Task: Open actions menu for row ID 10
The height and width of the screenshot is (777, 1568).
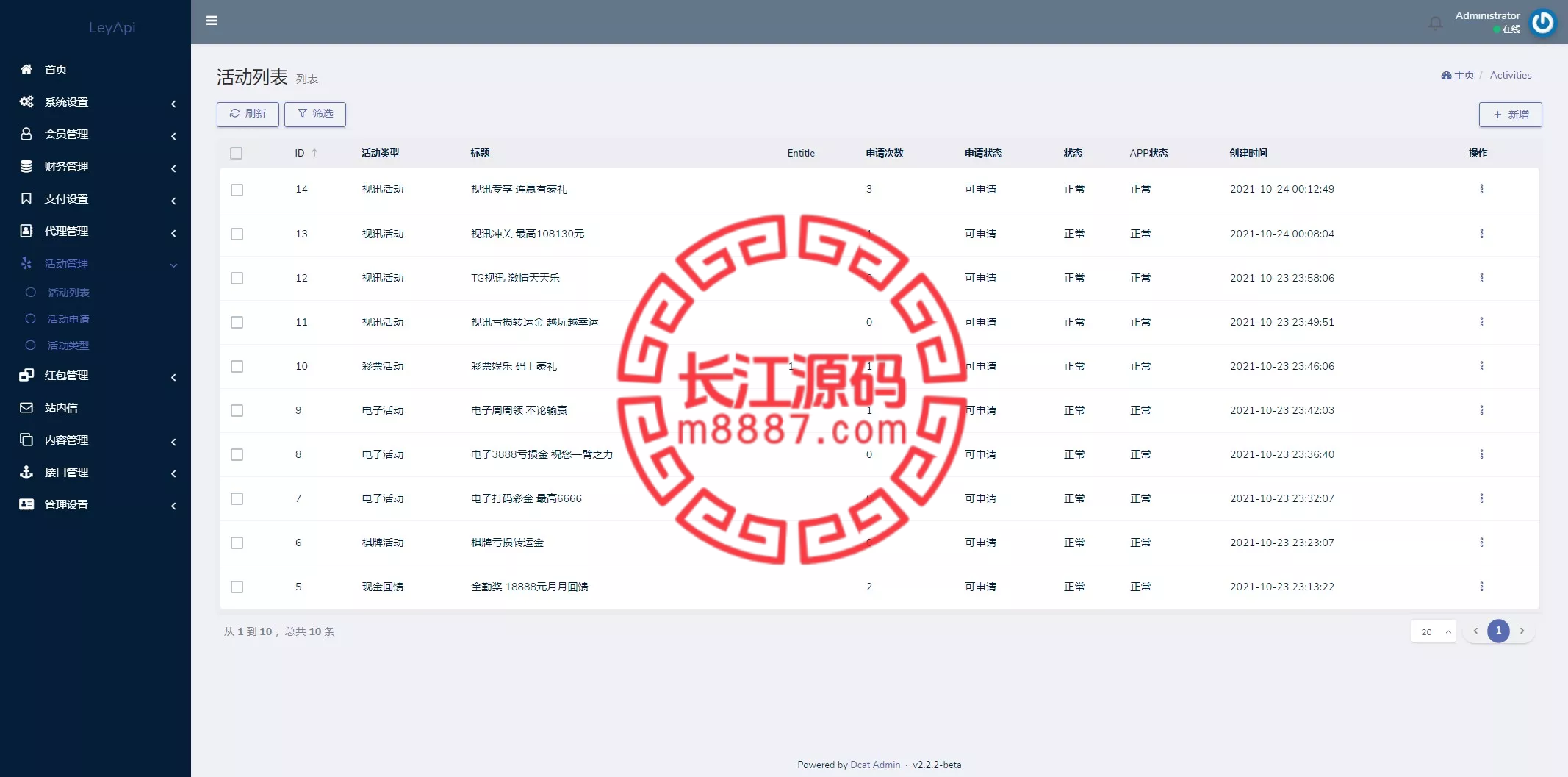Action: [1481, 366]
